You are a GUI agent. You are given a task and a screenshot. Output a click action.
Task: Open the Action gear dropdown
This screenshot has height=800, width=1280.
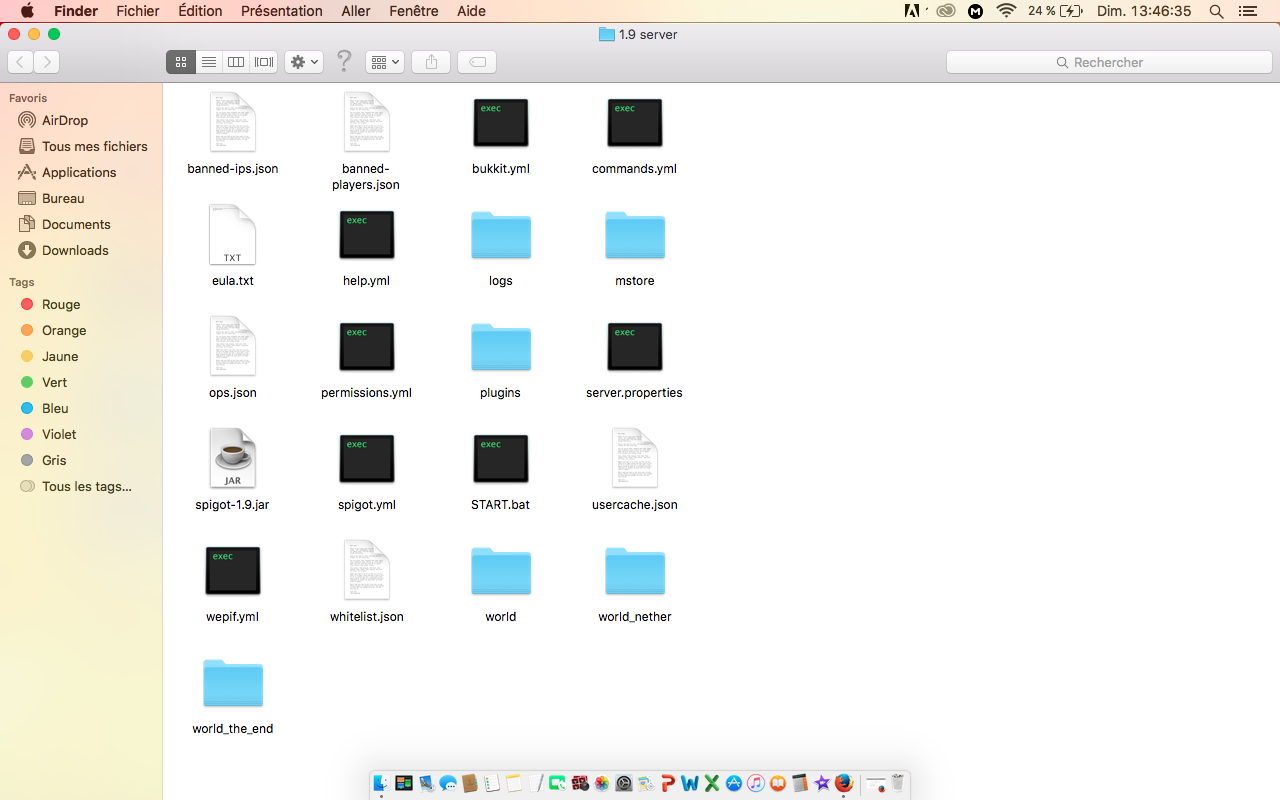point(304,62)
